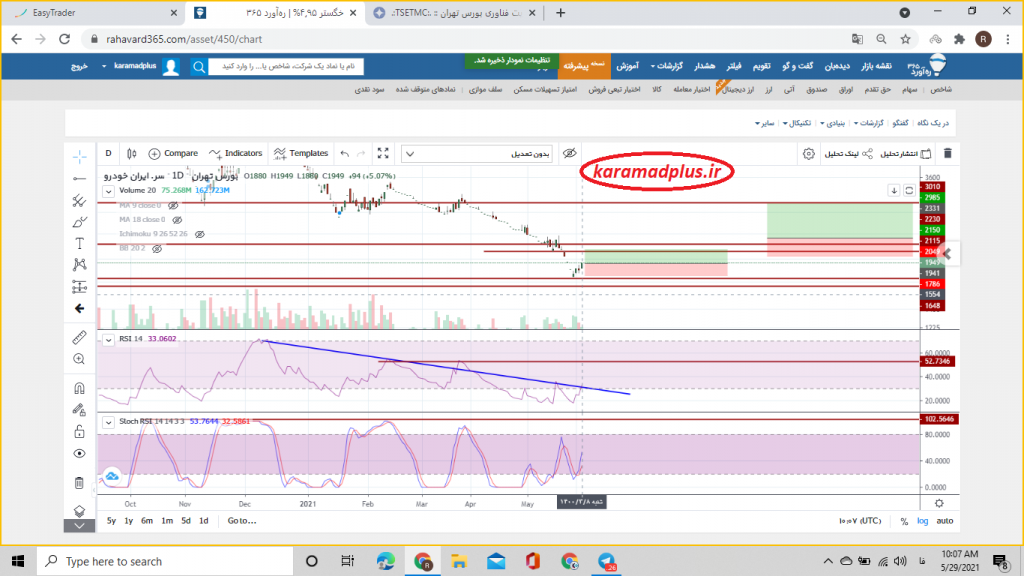This screenshot has width=1024, height=576.
Task: Show the MA 9 close indicator
Action: click(173, 206)
